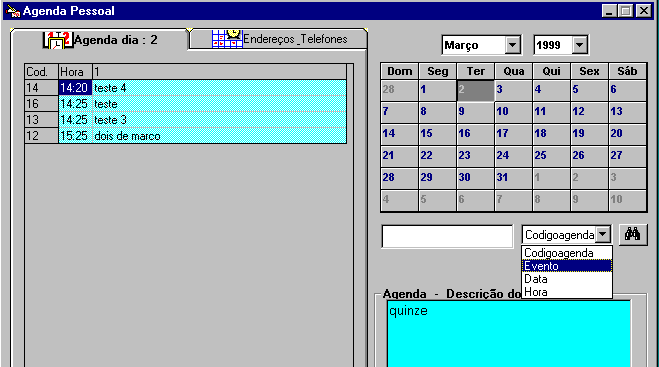Pick day 17 in the calendar

(514, 134)
